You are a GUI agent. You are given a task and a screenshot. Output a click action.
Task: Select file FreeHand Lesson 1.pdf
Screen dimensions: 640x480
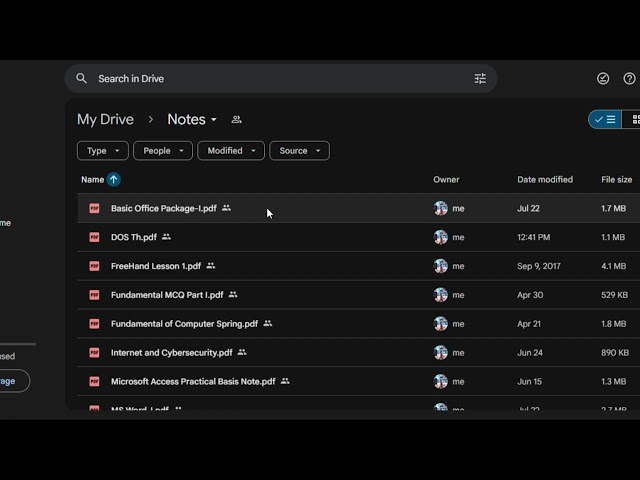[156, 266]
